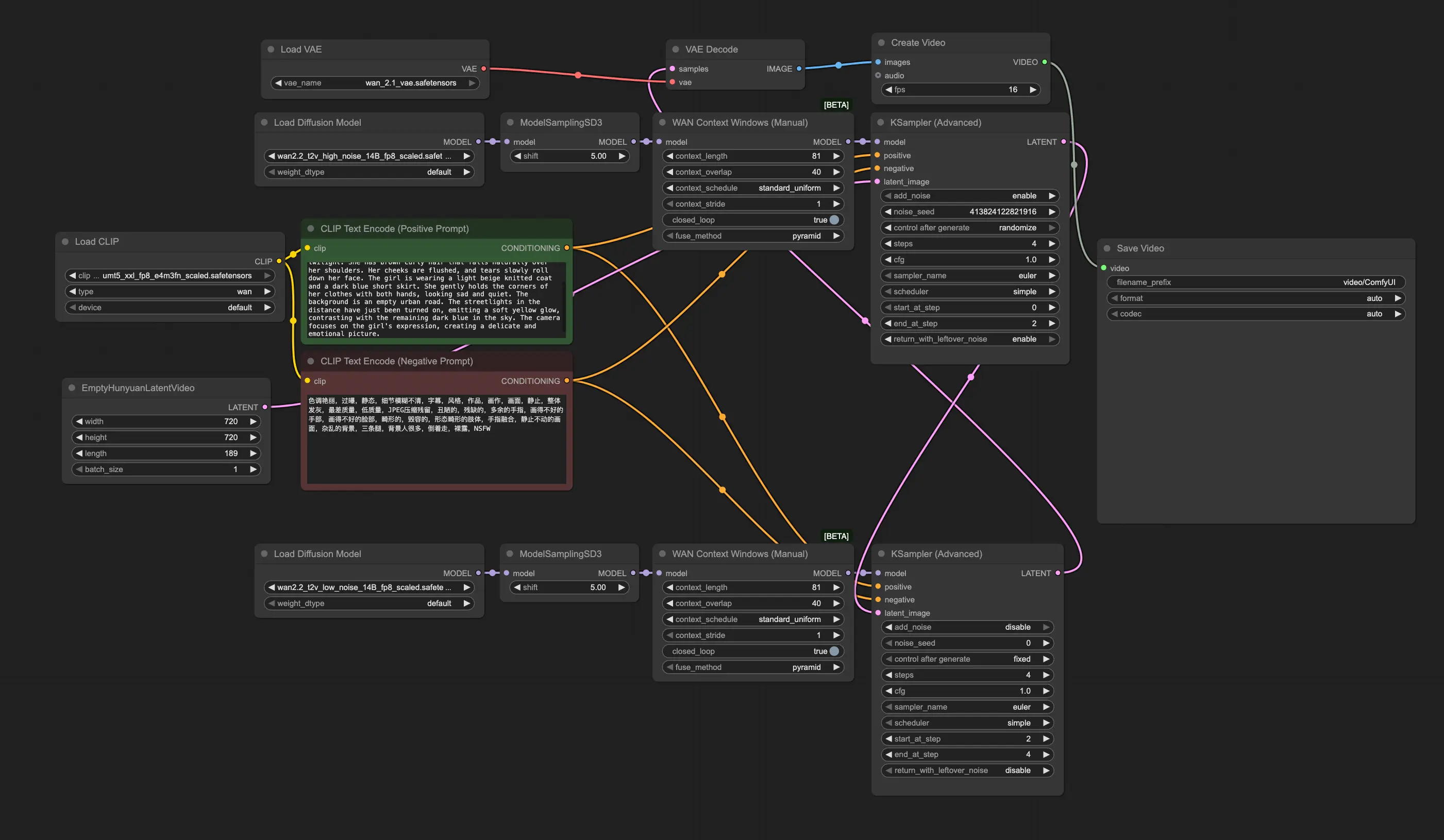Click the Create Video node title

[917, 43]
